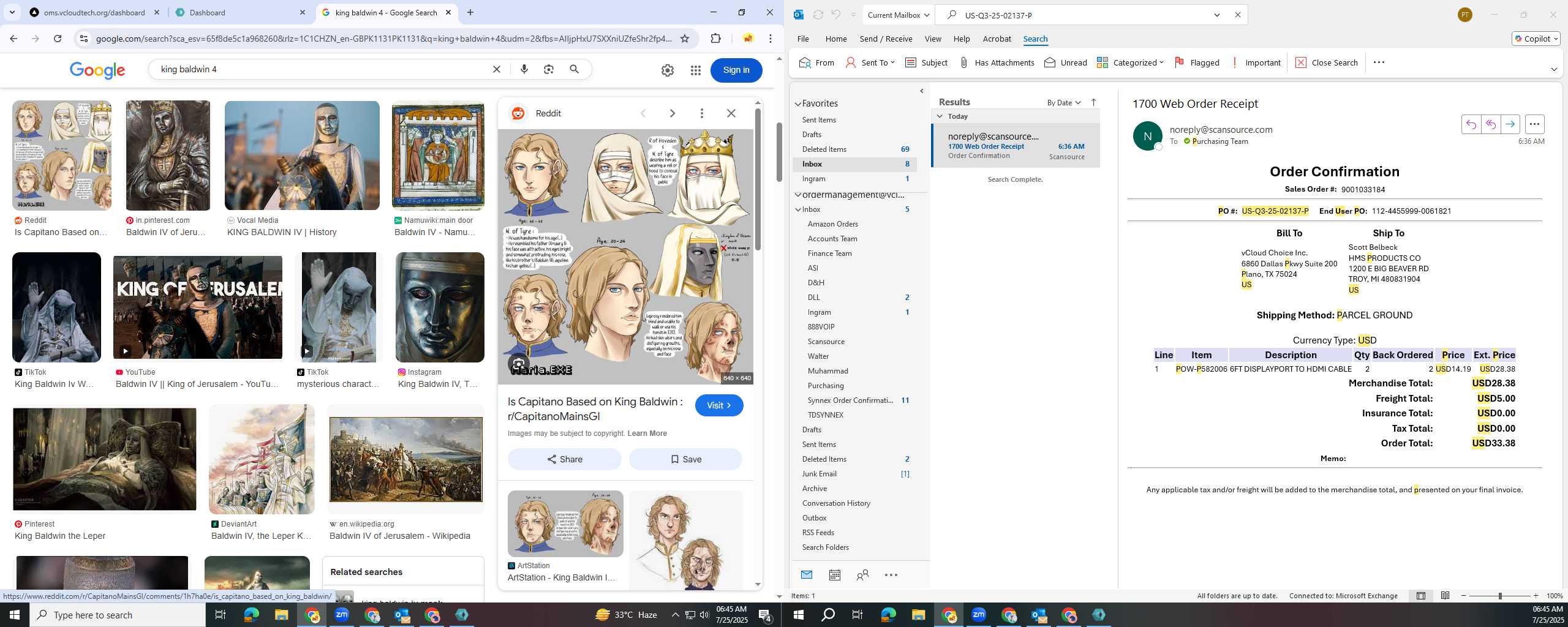Filter Outlook search by From
Viewport: 1568px width, 627px height.
[816, 62]
